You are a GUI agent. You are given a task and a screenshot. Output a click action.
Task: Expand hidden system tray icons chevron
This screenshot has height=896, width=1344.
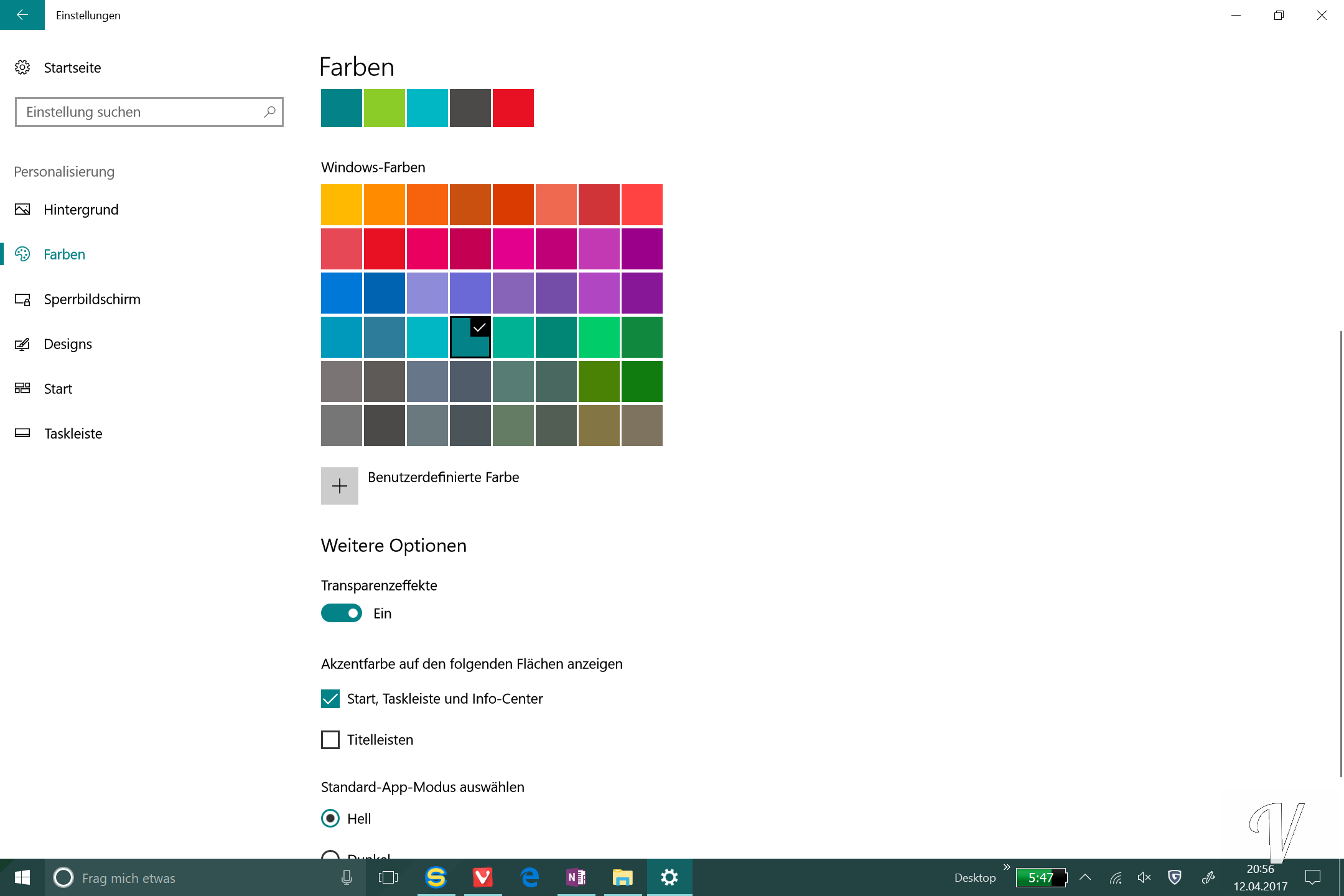pyautogui.click(x=1085, y=877)
